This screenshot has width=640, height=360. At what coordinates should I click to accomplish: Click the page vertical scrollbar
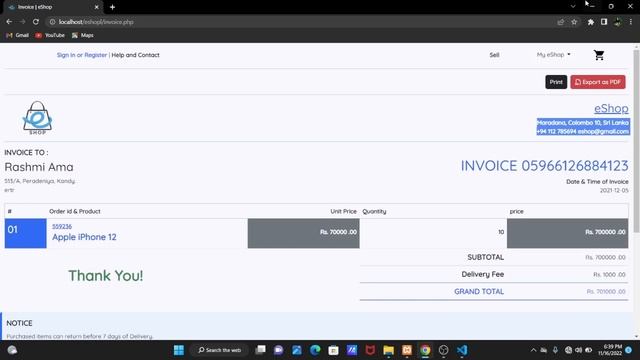pos(636,141)
